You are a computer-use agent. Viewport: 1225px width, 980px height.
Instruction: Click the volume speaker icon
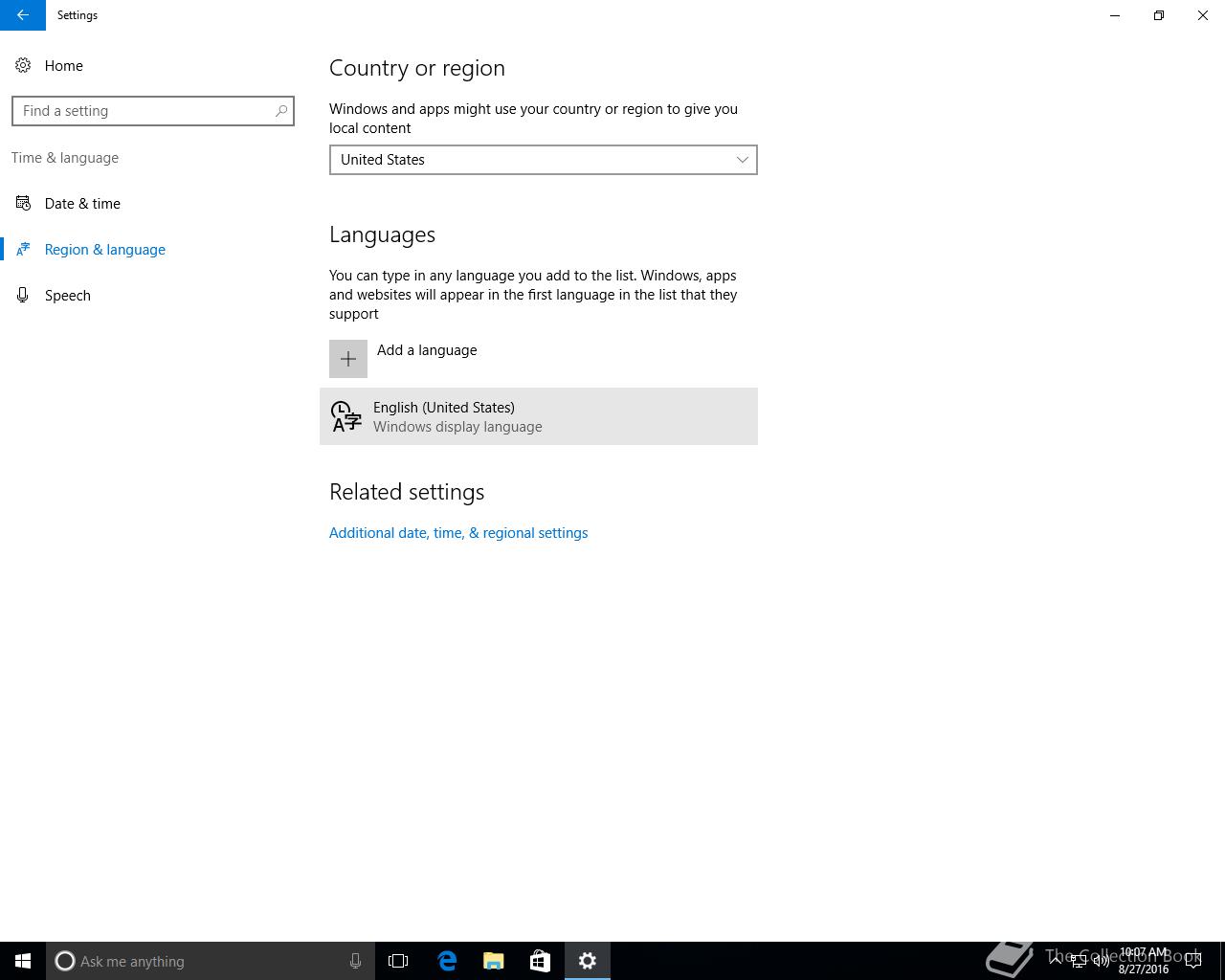(1102, 961)
